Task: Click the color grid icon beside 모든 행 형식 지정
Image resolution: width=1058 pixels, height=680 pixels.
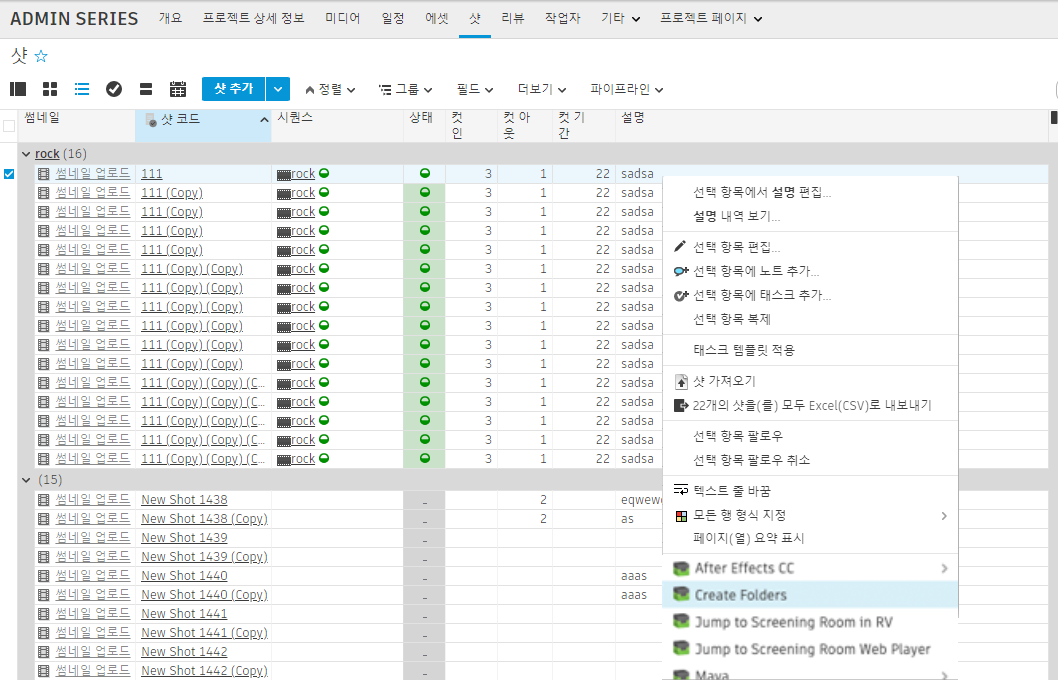Action: click(x=681, y=516)
